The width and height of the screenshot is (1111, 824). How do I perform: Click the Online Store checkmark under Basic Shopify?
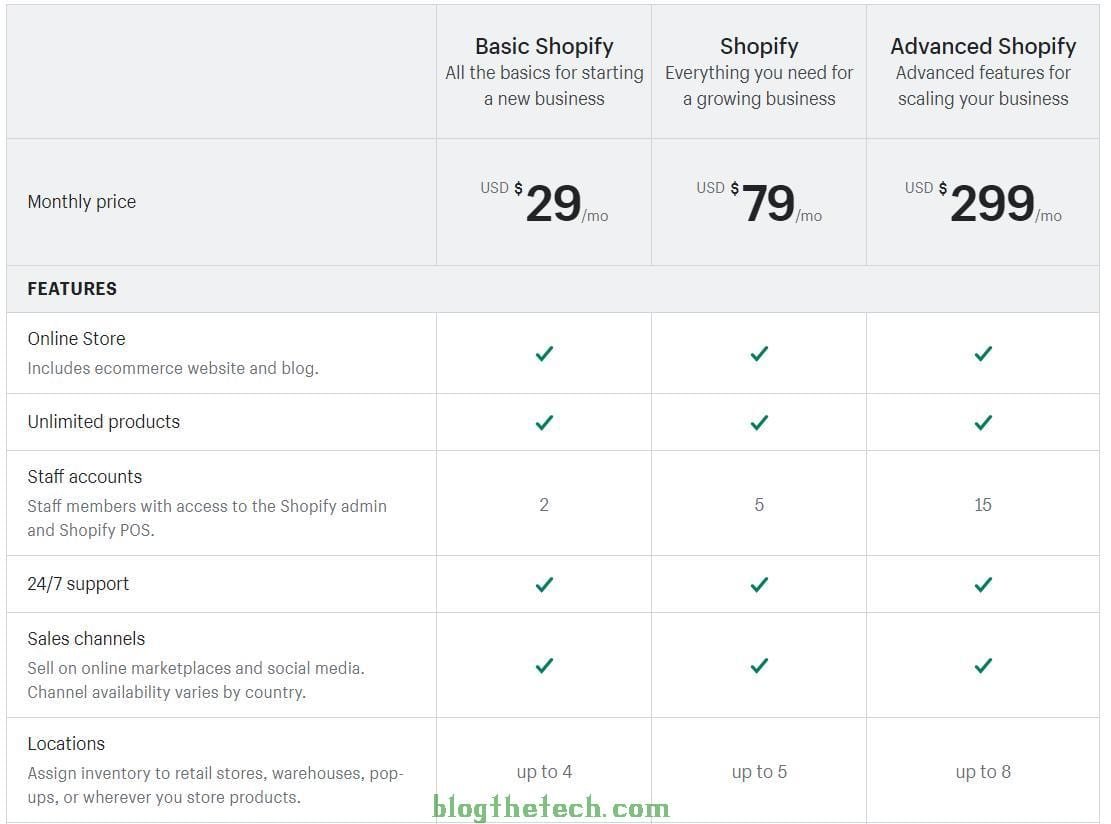544,353
